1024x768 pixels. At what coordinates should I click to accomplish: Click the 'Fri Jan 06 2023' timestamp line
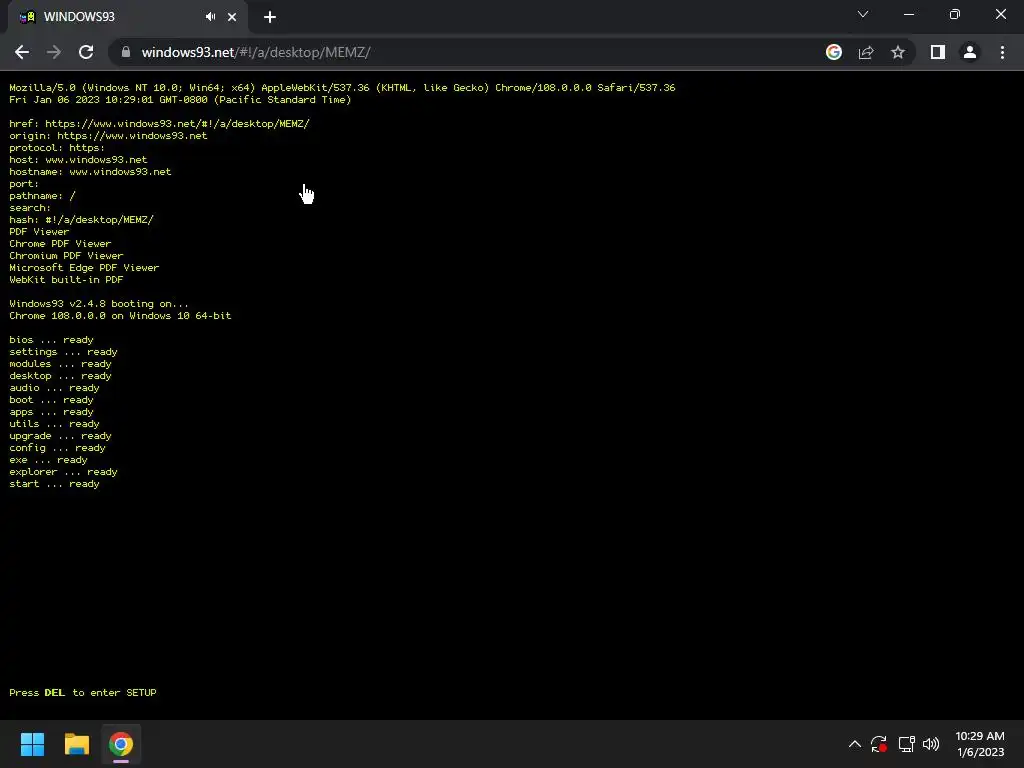[180, 99]
